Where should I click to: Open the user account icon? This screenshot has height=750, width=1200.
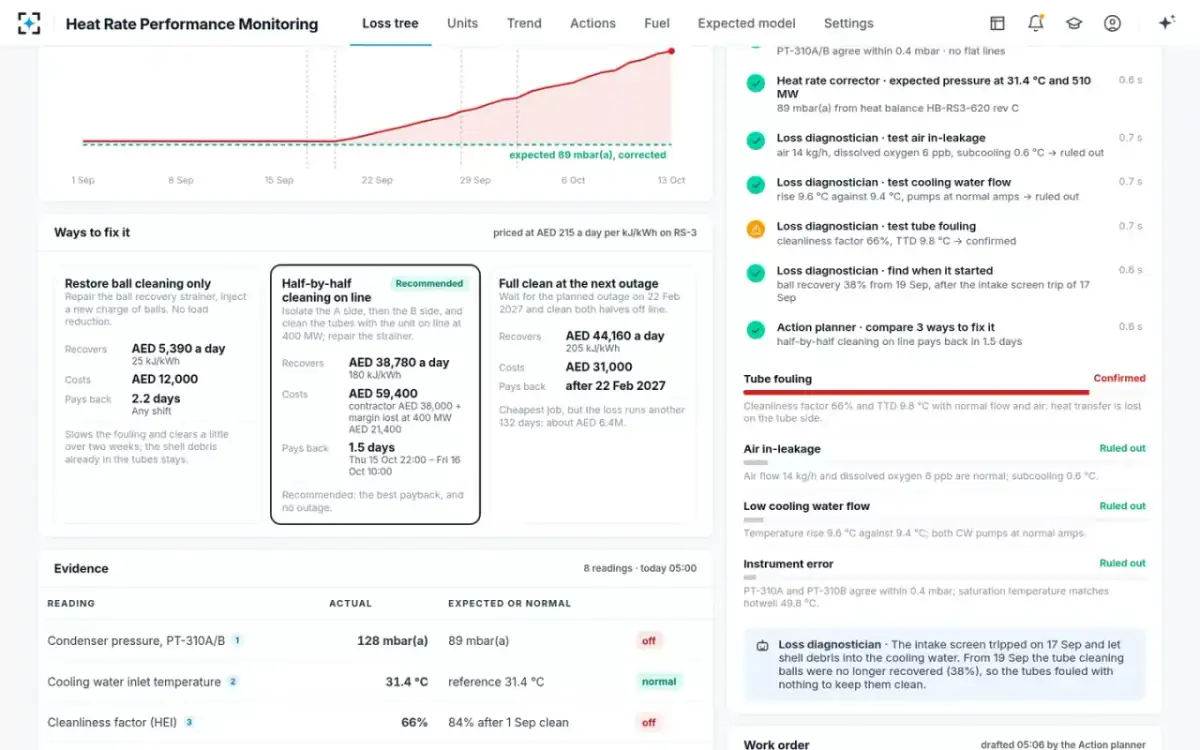pyautogui.click(x=1112, y=23)
